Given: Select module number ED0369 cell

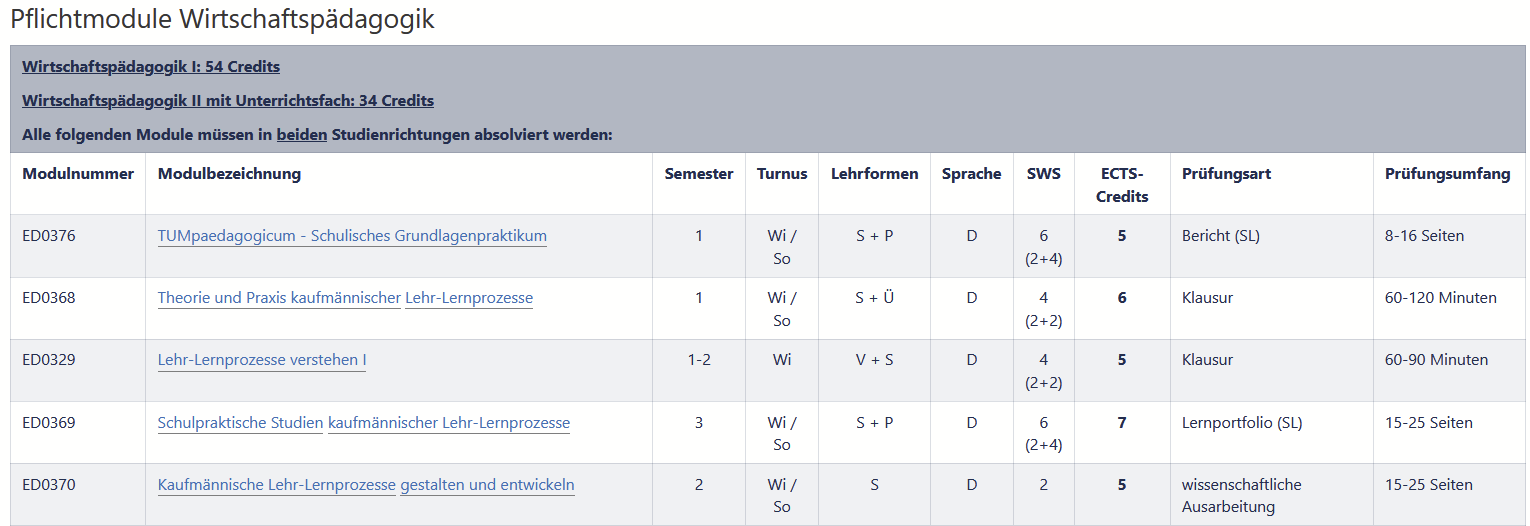Looking at the screenshot, I should (x=49, y=423).
